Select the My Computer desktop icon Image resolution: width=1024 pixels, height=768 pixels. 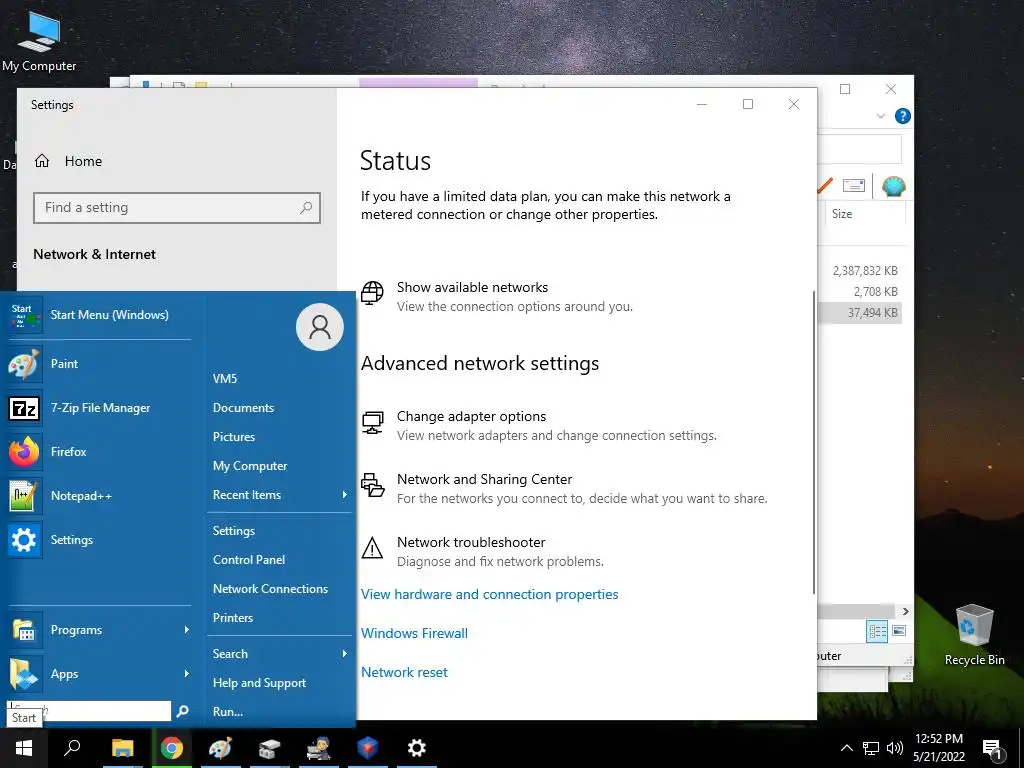[39, 41]
